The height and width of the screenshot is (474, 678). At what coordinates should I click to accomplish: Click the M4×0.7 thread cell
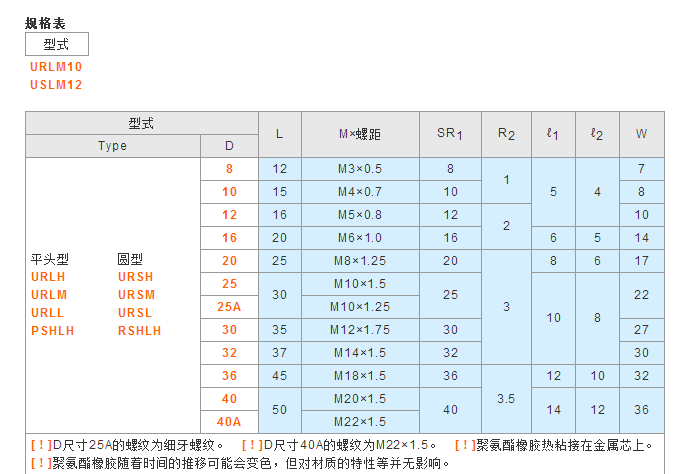[360, 192]
